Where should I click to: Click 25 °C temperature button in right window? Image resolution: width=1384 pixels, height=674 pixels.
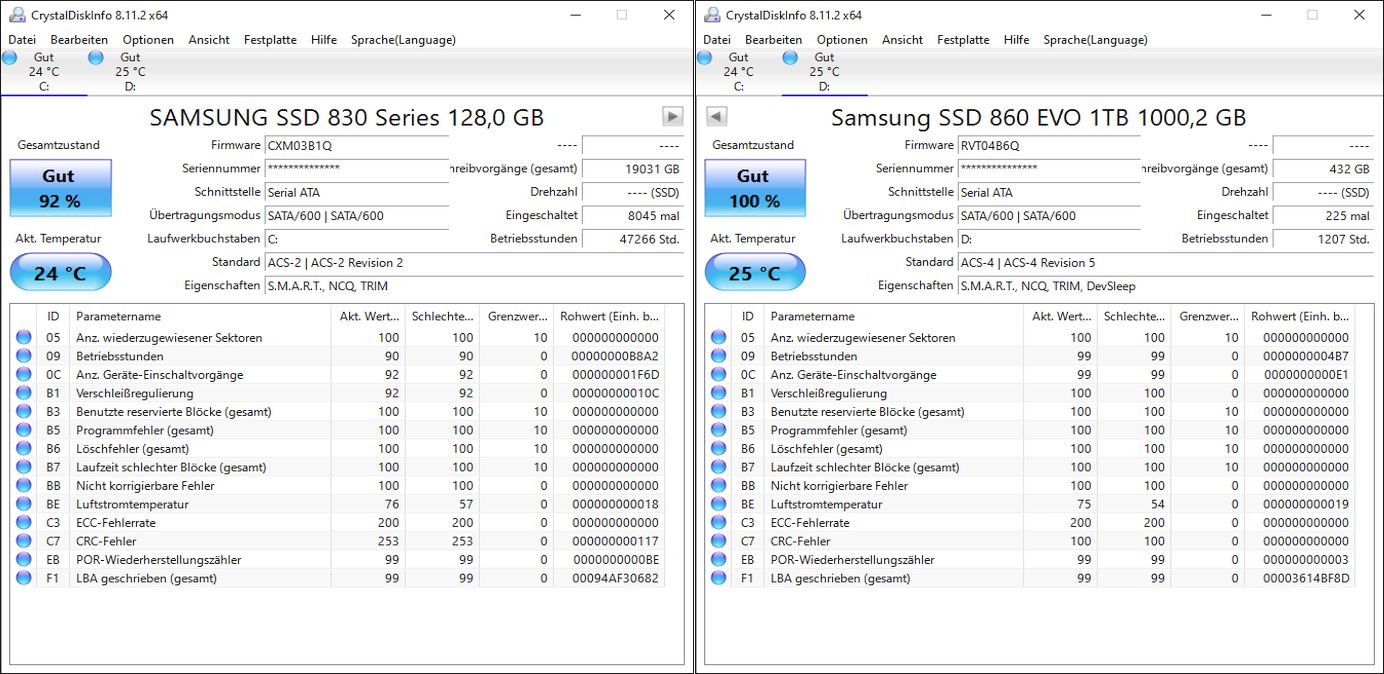point(755,273)
